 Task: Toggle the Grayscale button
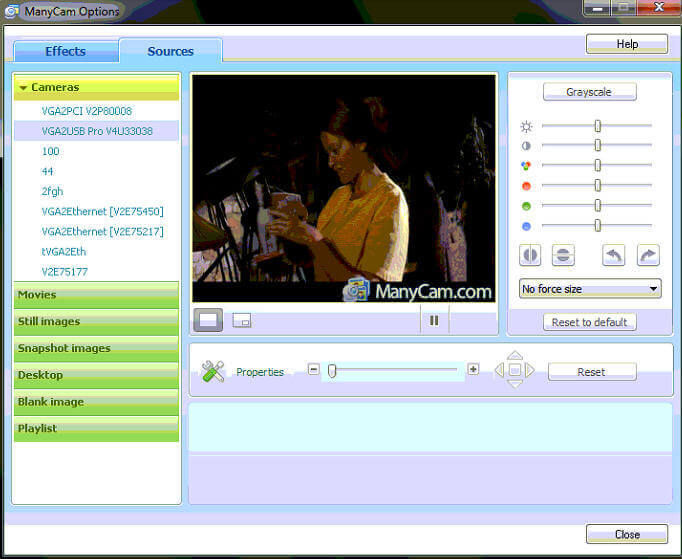click(589, 92)
